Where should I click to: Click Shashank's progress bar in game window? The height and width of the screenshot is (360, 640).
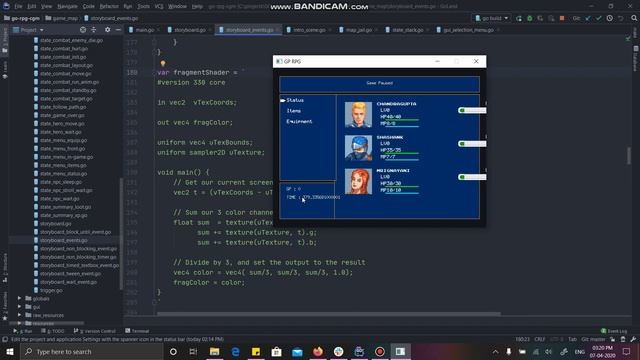click(472, 144)
